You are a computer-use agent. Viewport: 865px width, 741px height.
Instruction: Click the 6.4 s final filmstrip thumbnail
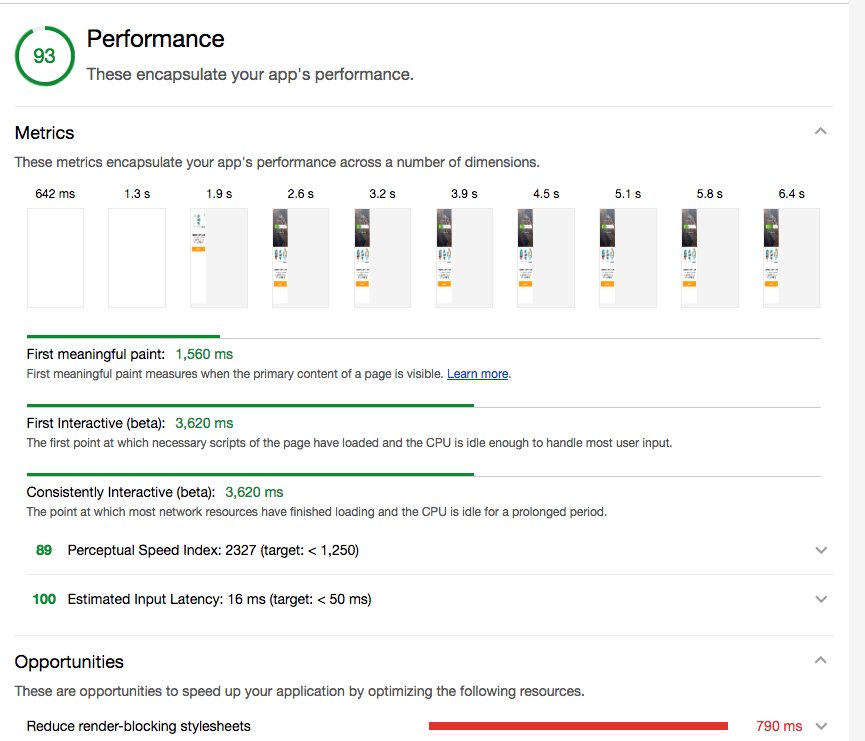point(791,257)
